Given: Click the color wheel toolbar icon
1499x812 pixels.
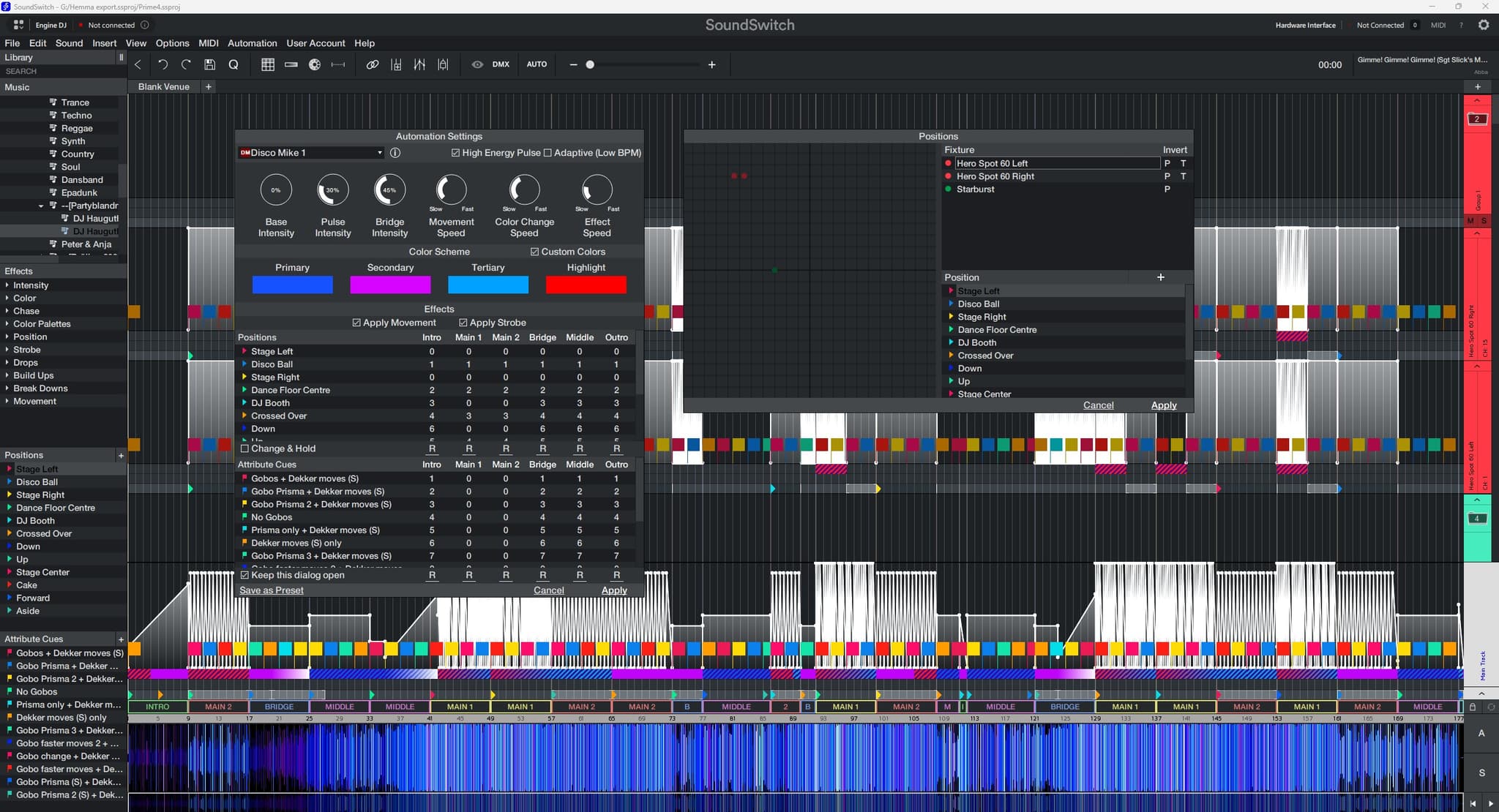Looking at the screenshot, I should click(x=315, y=64).
